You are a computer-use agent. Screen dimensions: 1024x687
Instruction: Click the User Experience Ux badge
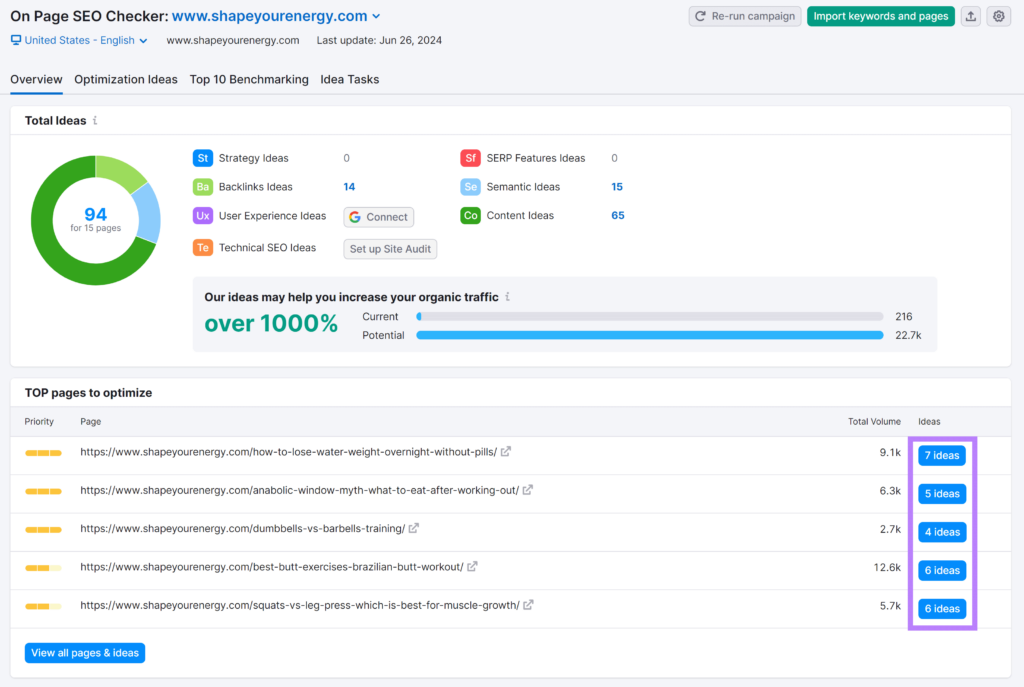click(202, 216)
